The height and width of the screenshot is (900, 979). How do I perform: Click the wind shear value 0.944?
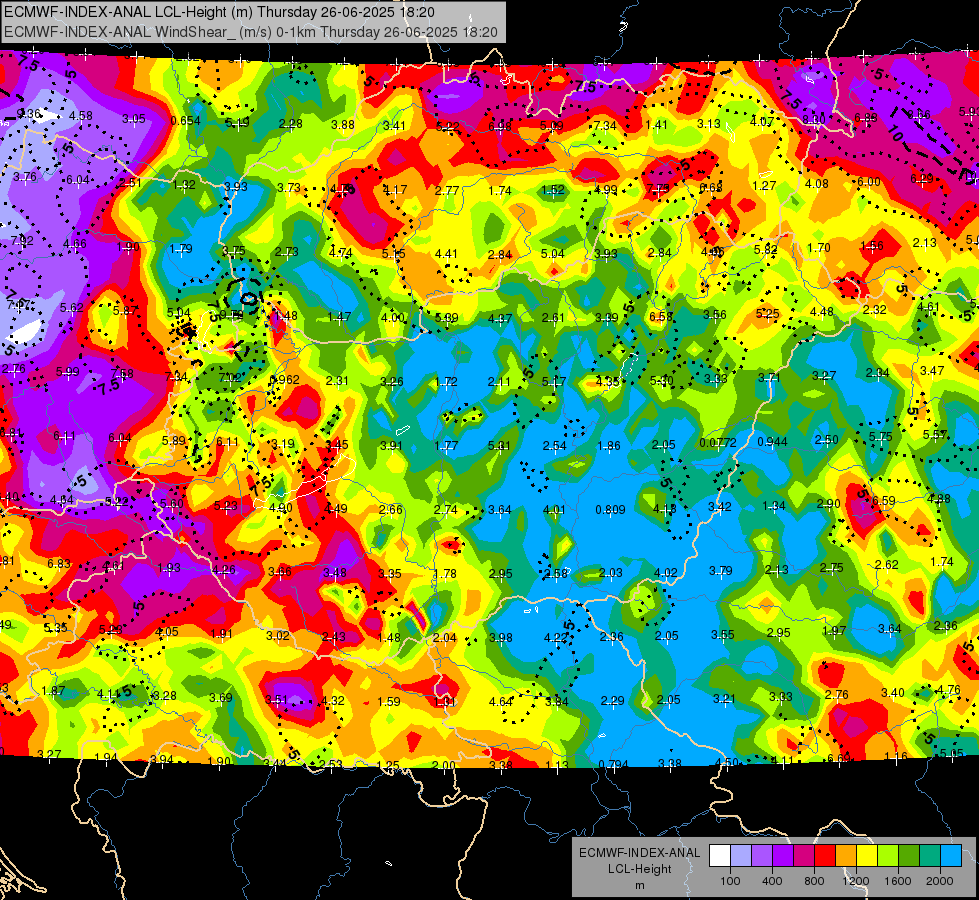point(772,442)
